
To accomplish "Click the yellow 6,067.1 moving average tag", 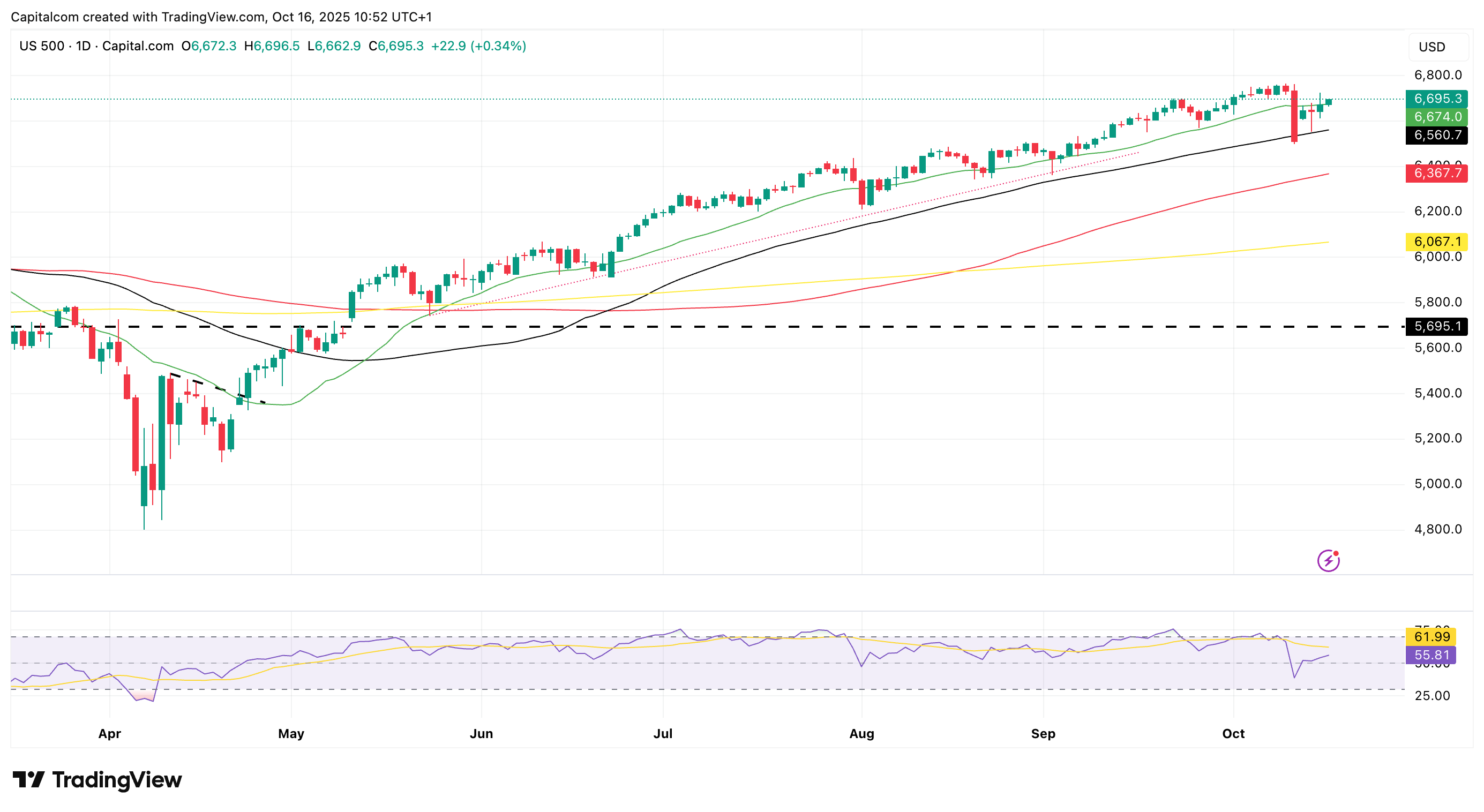I will (x=1437, y=242).
